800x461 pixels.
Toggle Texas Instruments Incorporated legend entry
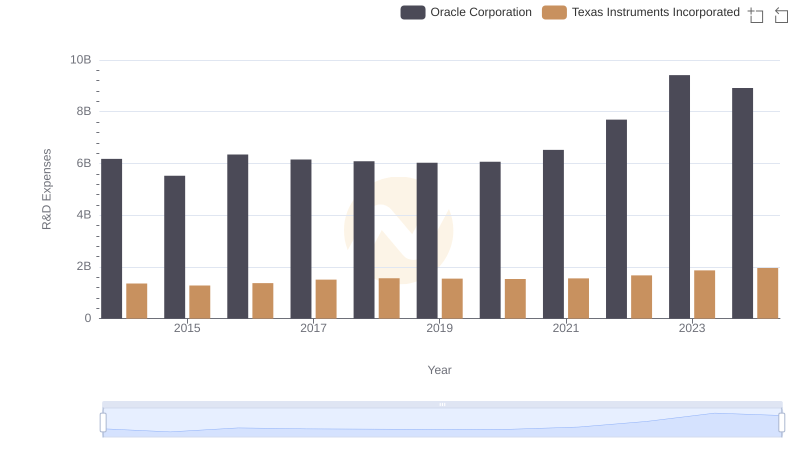[641, 12]
